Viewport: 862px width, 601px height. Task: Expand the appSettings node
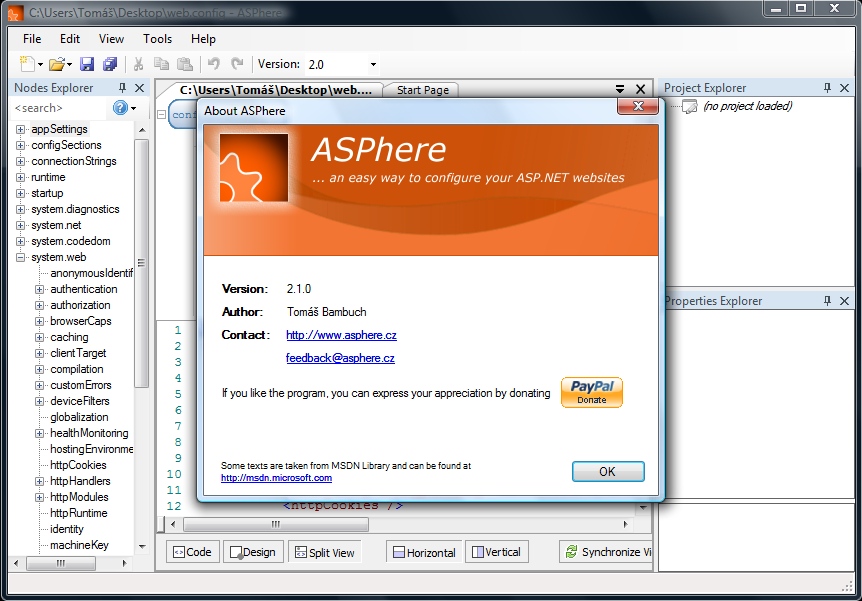20,129
